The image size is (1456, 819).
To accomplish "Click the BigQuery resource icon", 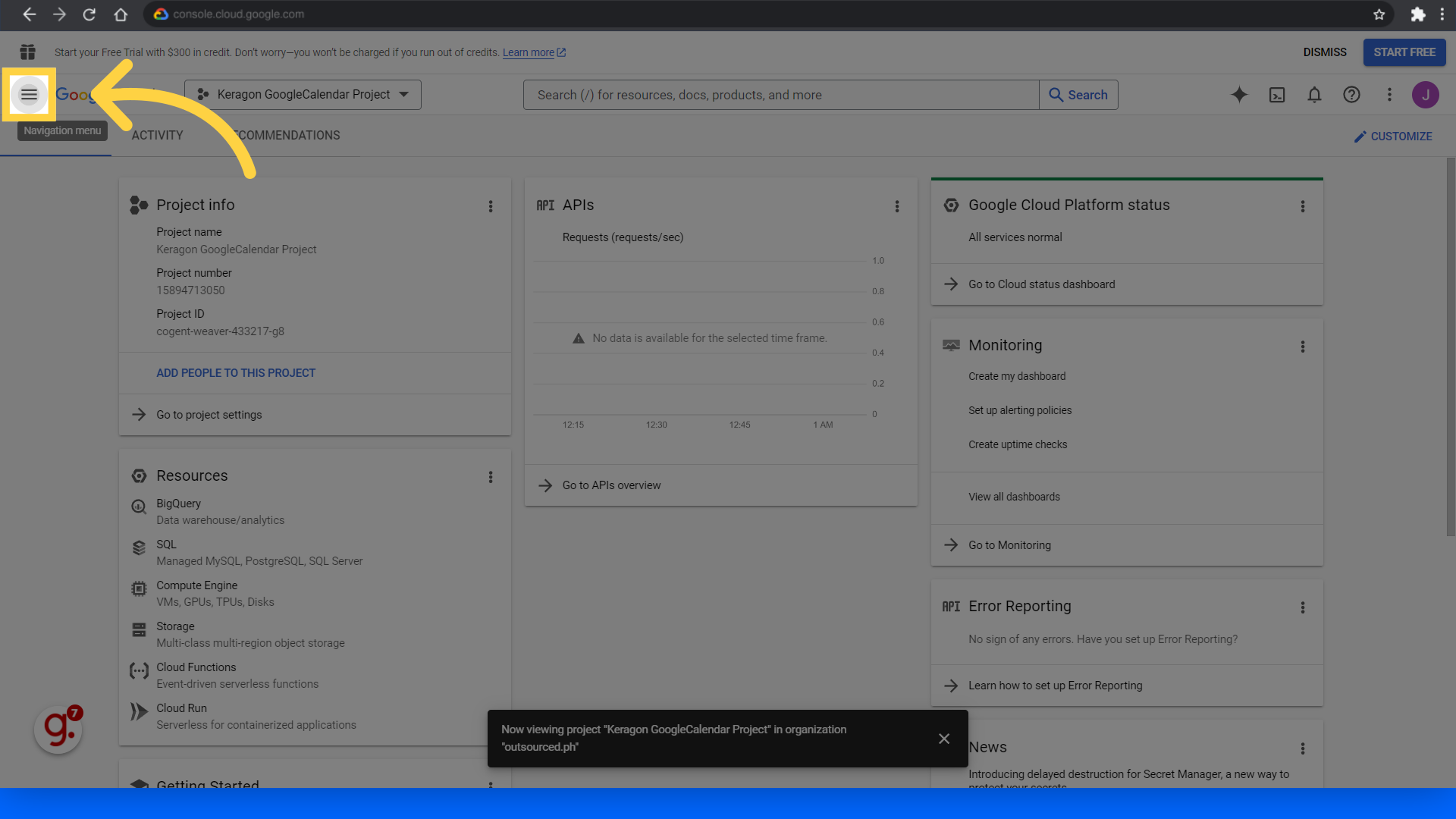I will point(139,507).
